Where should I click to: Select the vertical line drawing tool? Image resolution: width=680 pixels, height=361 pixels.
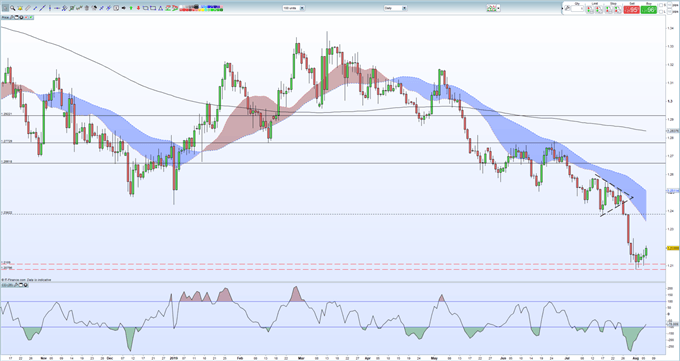(50, 8)
